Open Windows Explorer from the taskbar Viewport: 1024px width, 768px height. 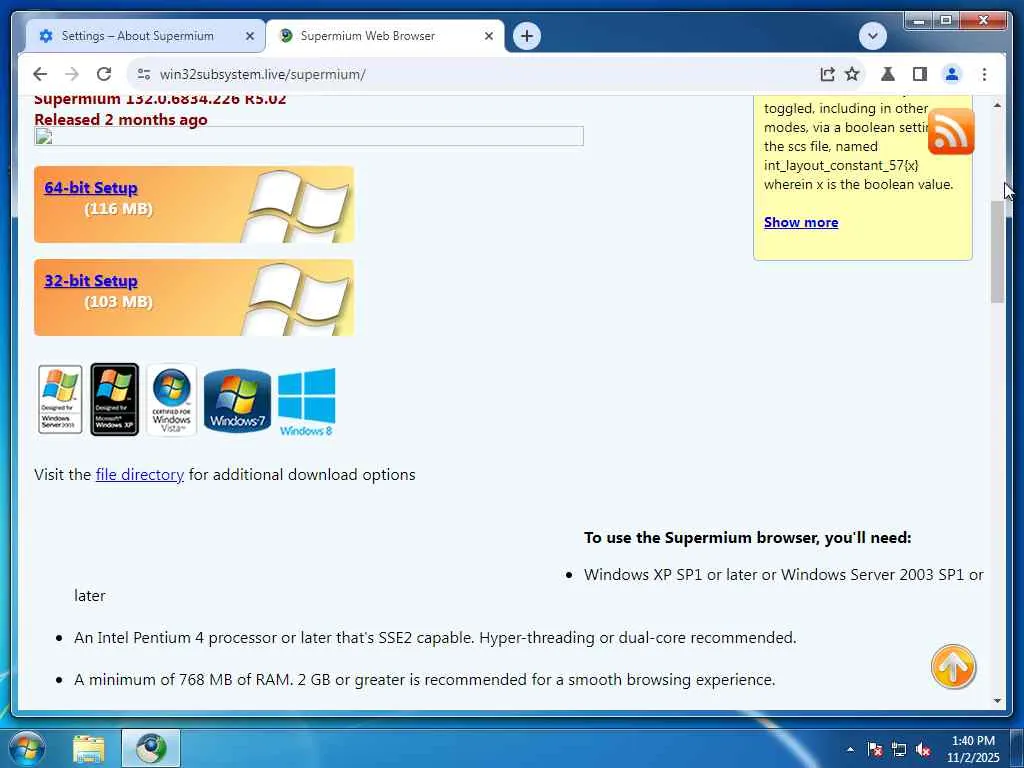click(89, 749)
